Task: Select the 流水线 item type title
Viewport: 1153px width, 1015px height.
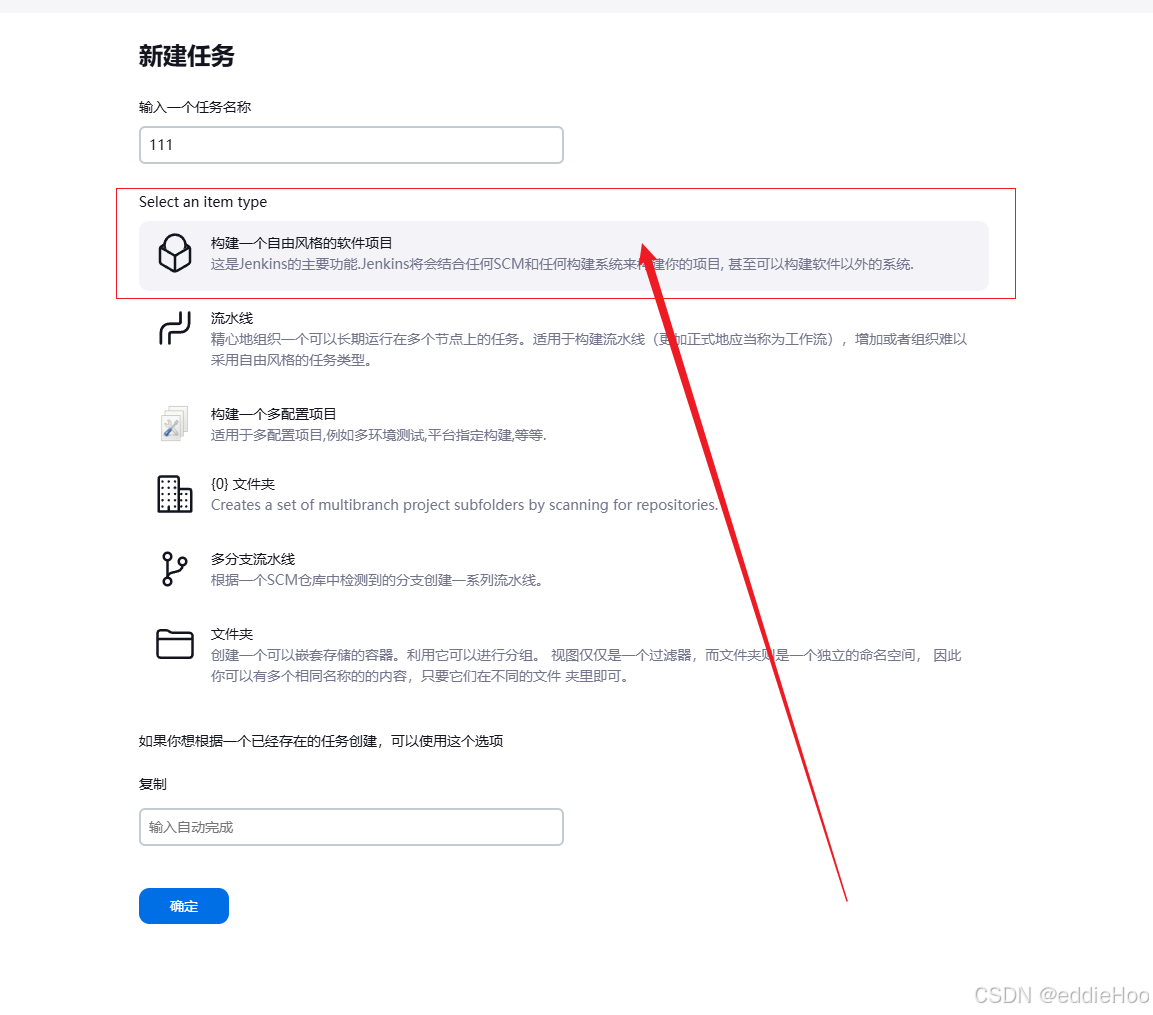Action: click(x=232, y=318)
